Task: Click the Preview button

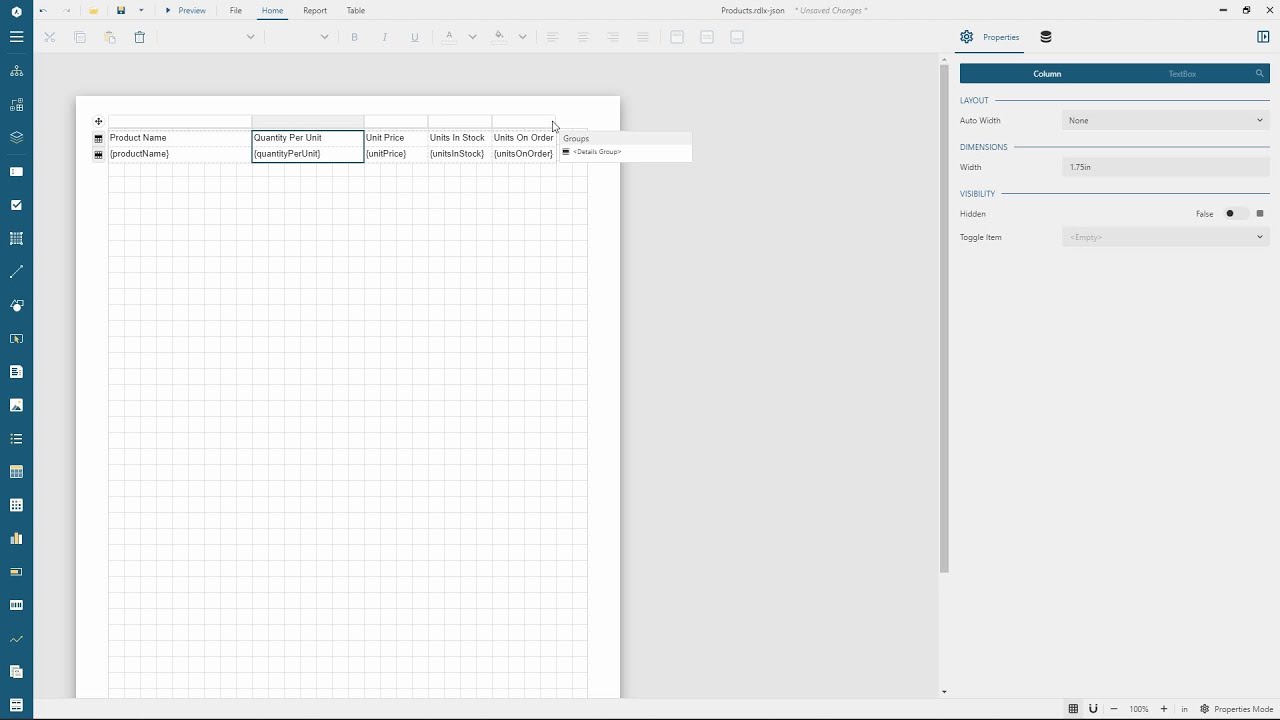Action: point(186,10)
